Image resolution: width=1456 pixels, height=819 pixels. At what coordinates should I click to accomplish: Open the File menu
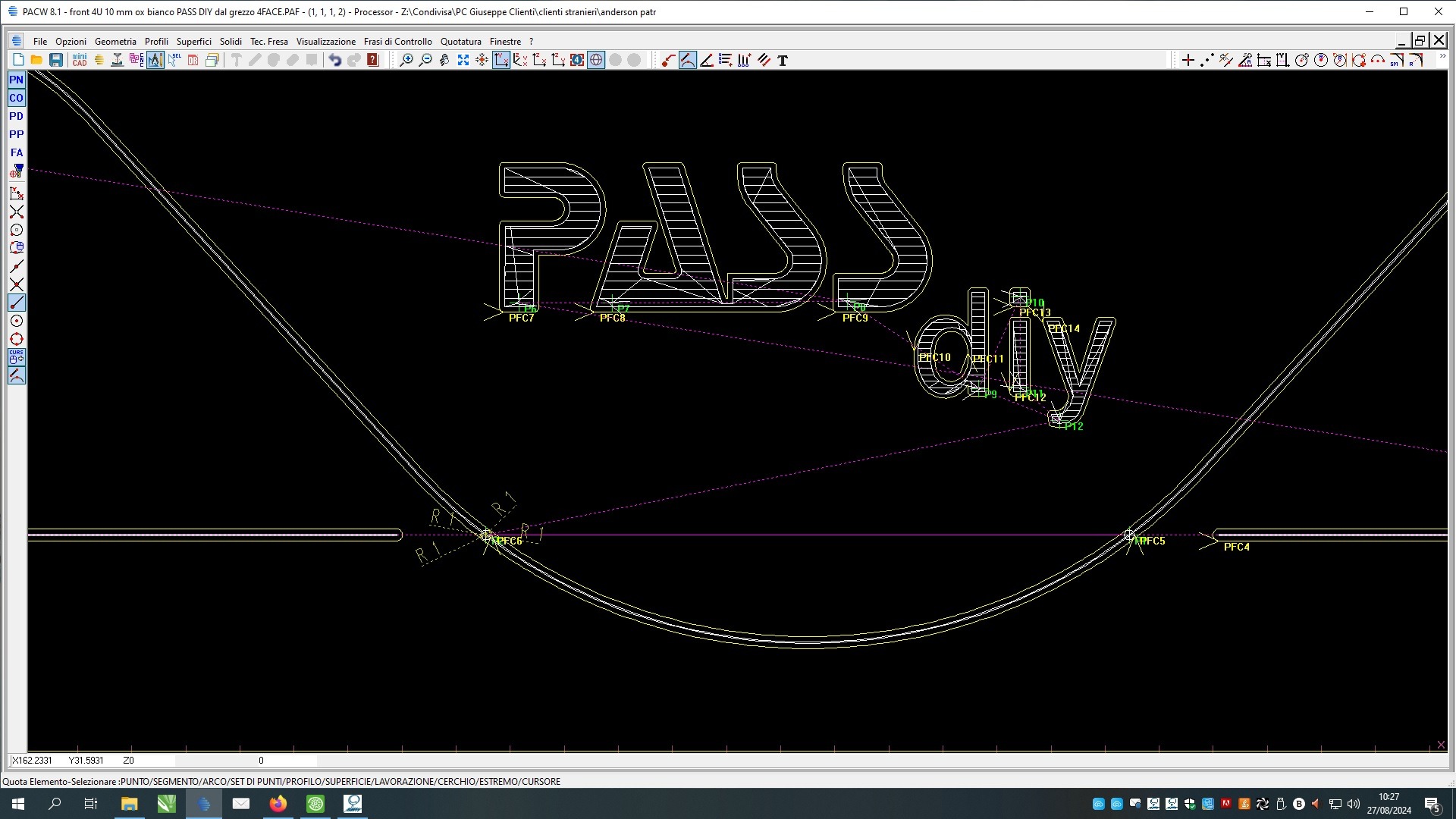(40, 42)
